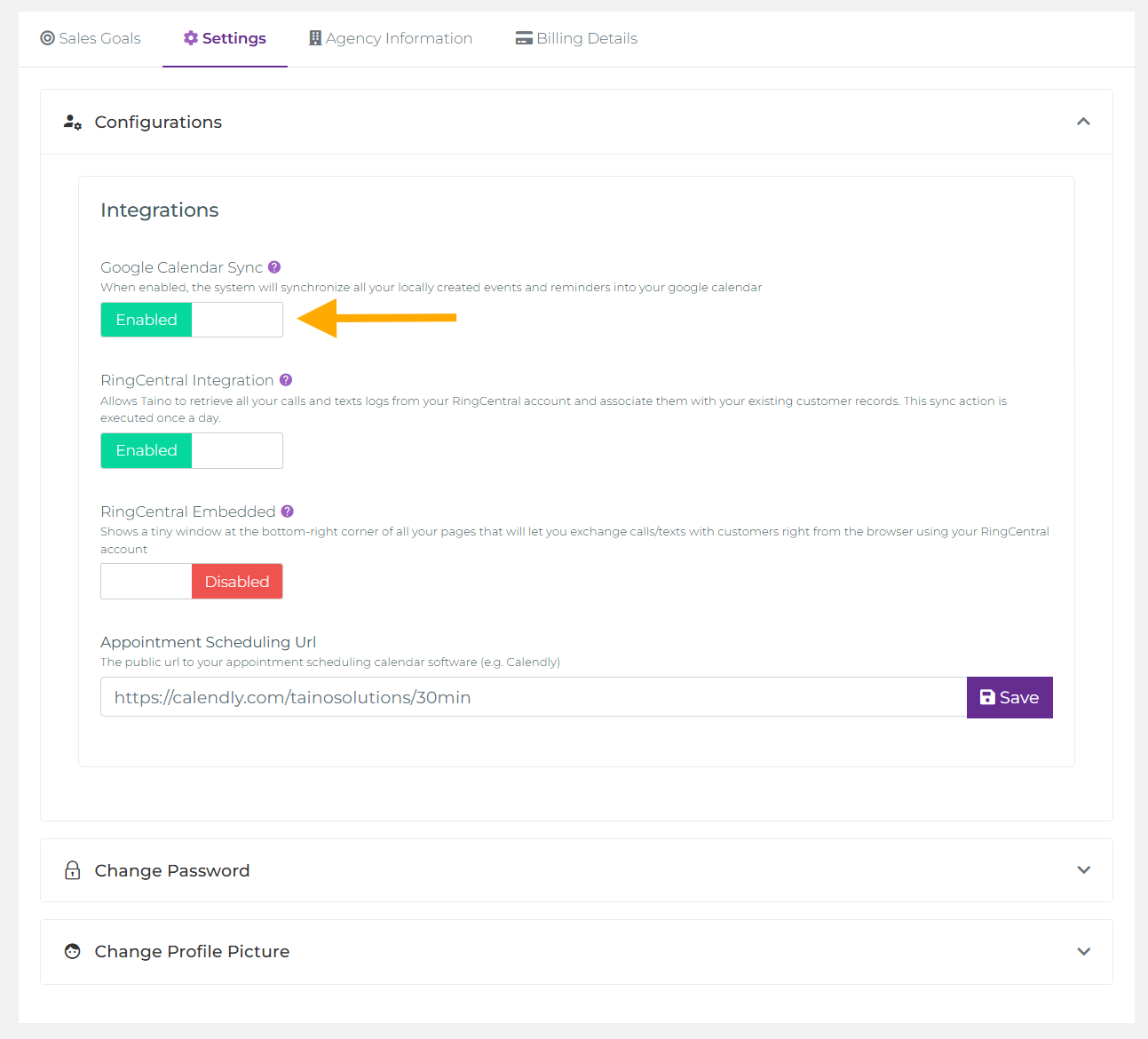The width and height of the screenshot is (1148, 1039).
Task: Click the RingCentral Integration help icon
Action: (x=285, y=379)
